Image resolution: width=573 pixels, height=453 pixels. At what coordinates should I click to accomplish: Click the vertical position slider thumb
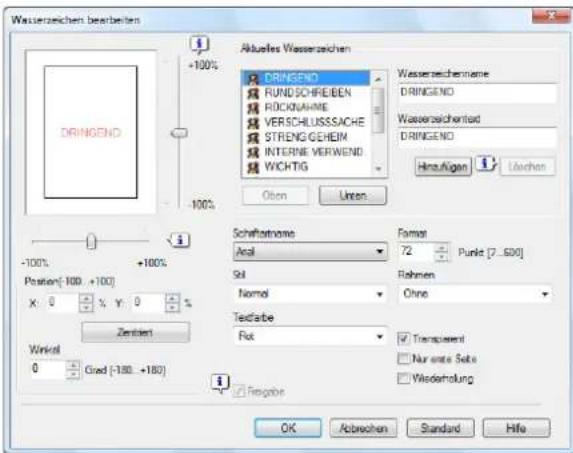[x=179, y=133]
